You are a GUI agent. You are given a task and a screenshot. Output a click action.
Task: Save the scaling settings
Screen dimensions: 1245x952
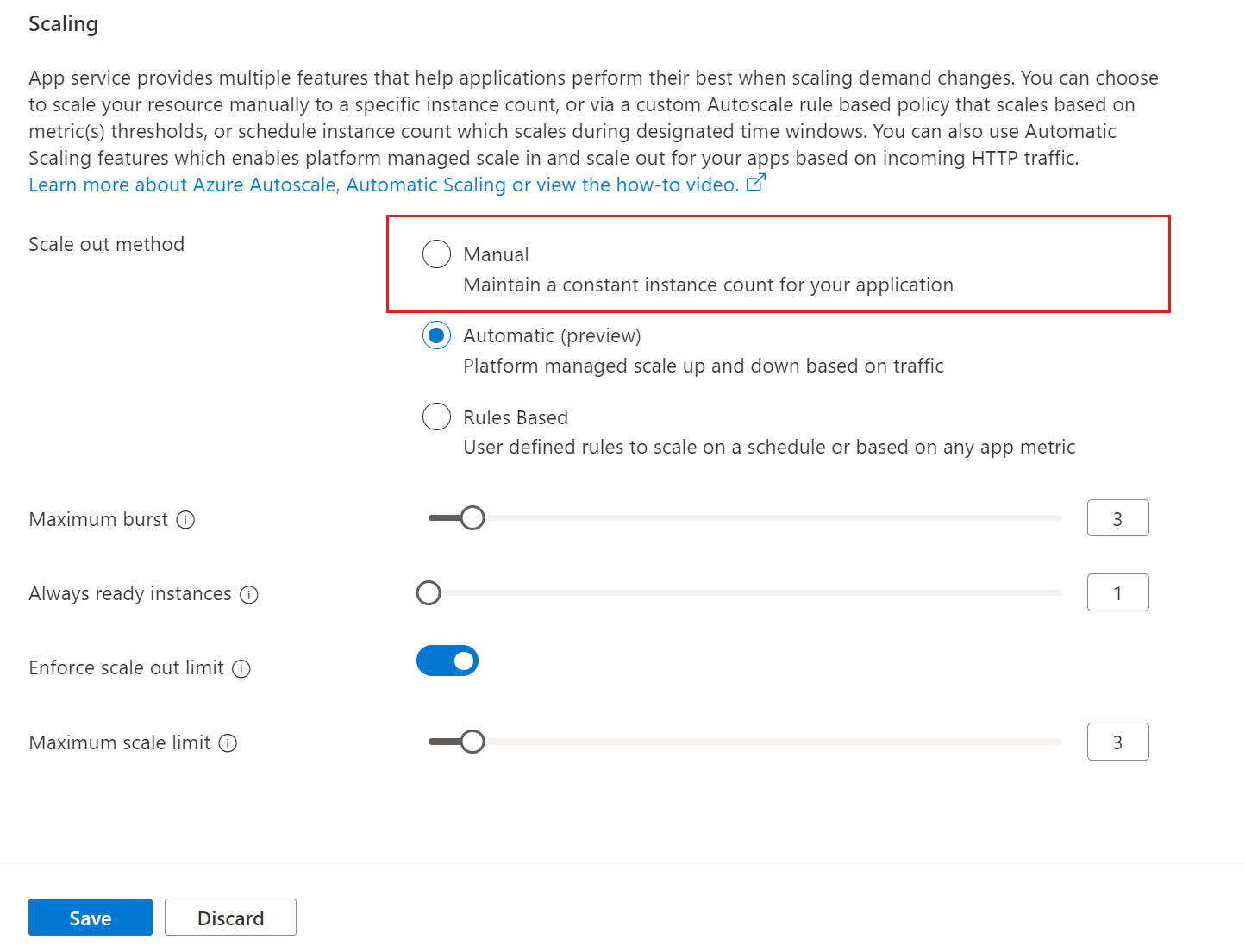pyautogui.click(x=91, y=918)
